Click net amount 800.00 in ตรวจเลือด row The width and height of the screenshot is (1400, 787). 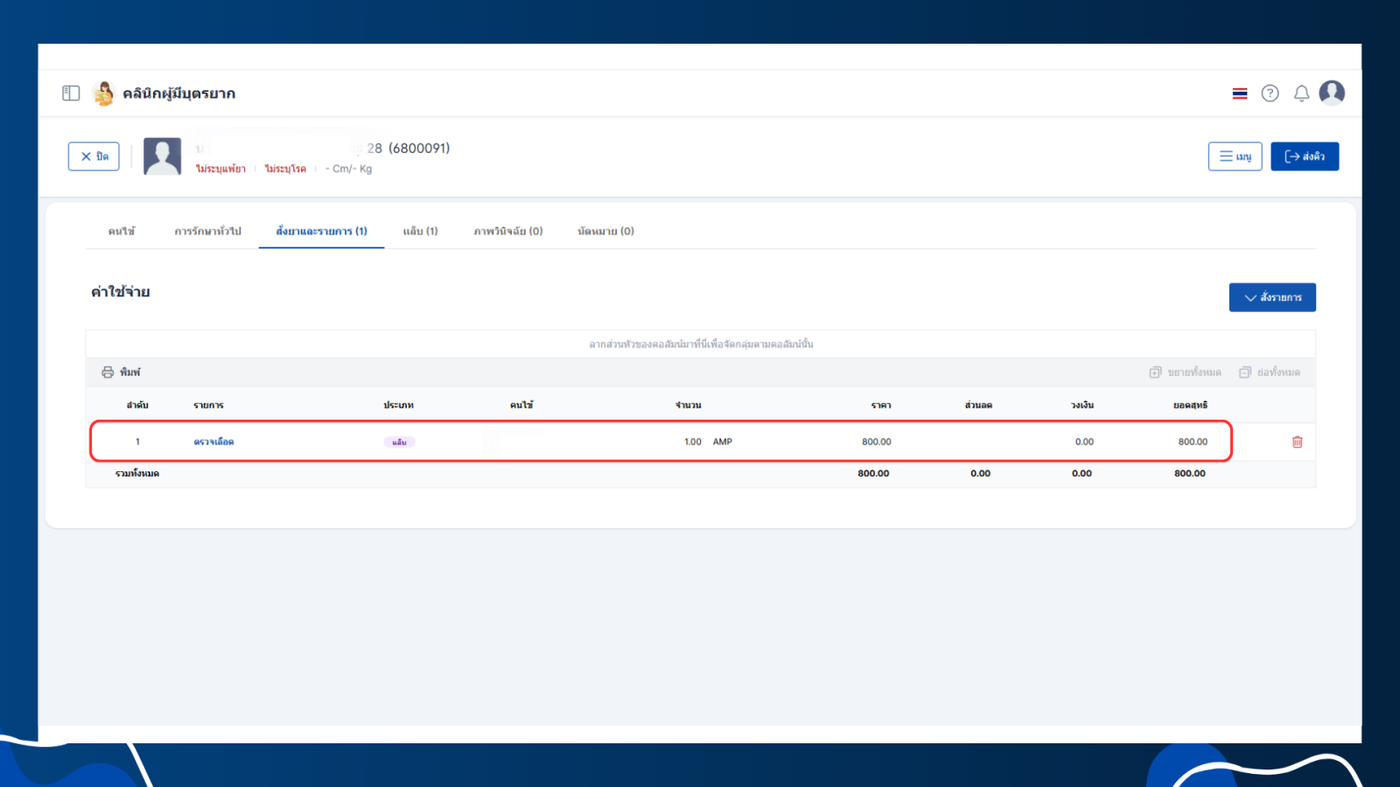point(1193,442)
